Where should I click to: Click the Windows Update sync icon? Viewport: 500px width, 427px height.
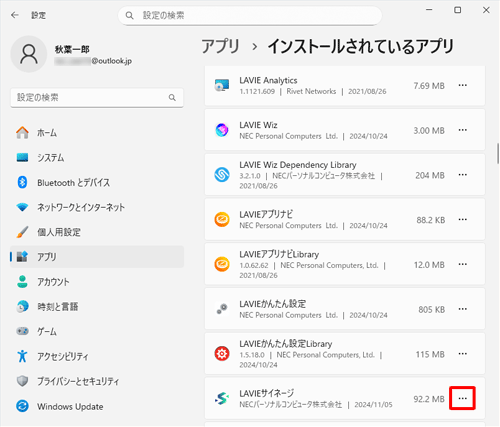(22, 406)
